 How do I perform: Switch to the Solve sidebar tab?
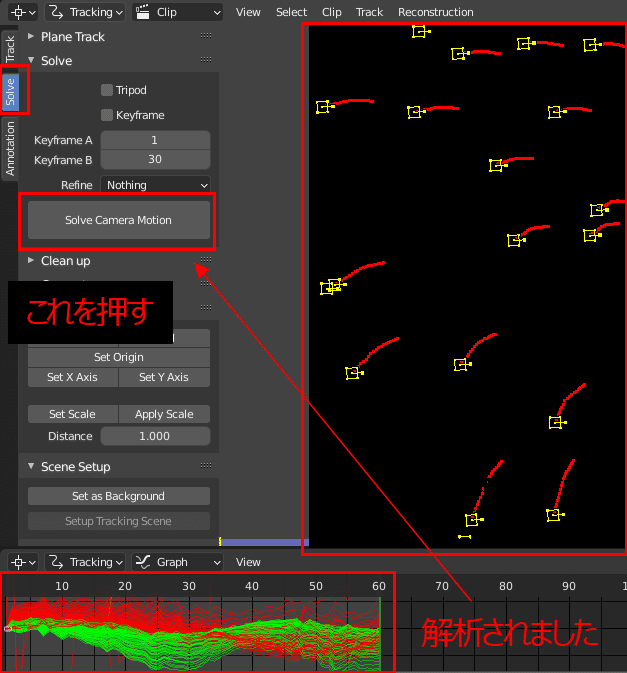[10, 91]
